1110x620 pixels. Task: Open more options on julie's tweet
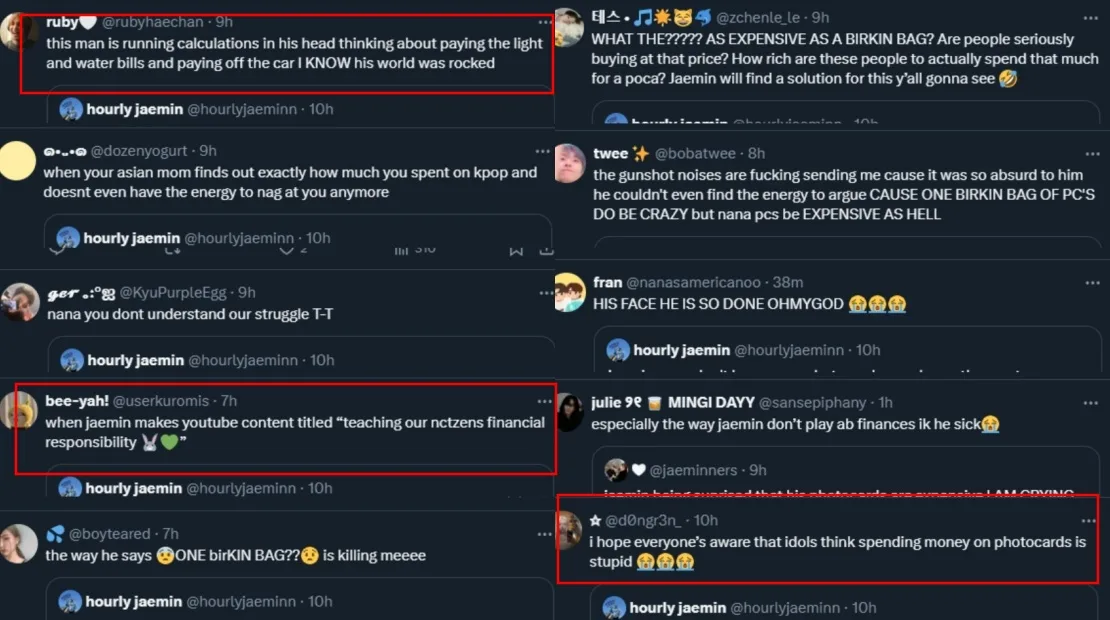[1090, 402]
